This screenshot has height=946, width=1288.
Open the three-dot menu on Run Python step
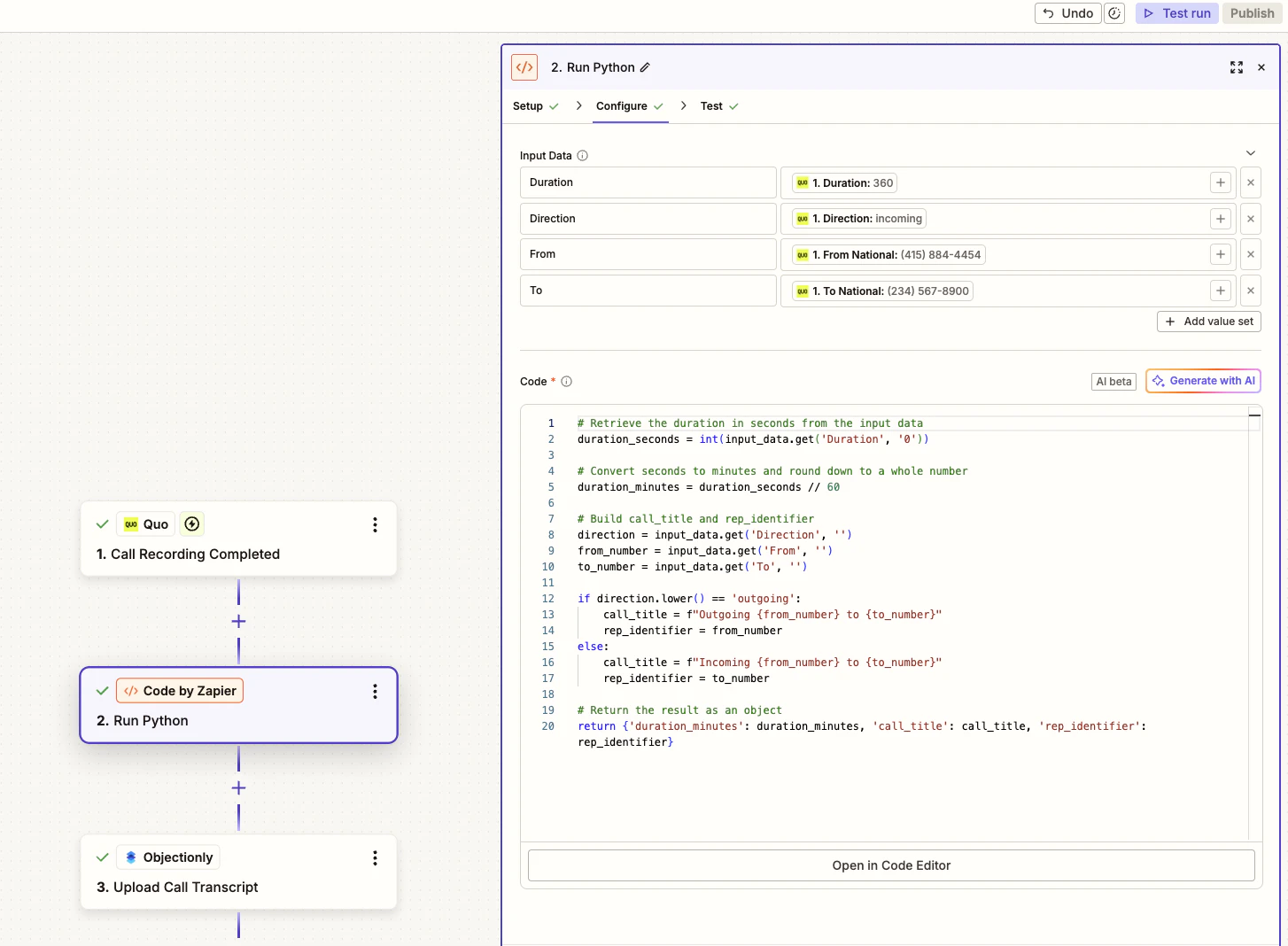375,692
